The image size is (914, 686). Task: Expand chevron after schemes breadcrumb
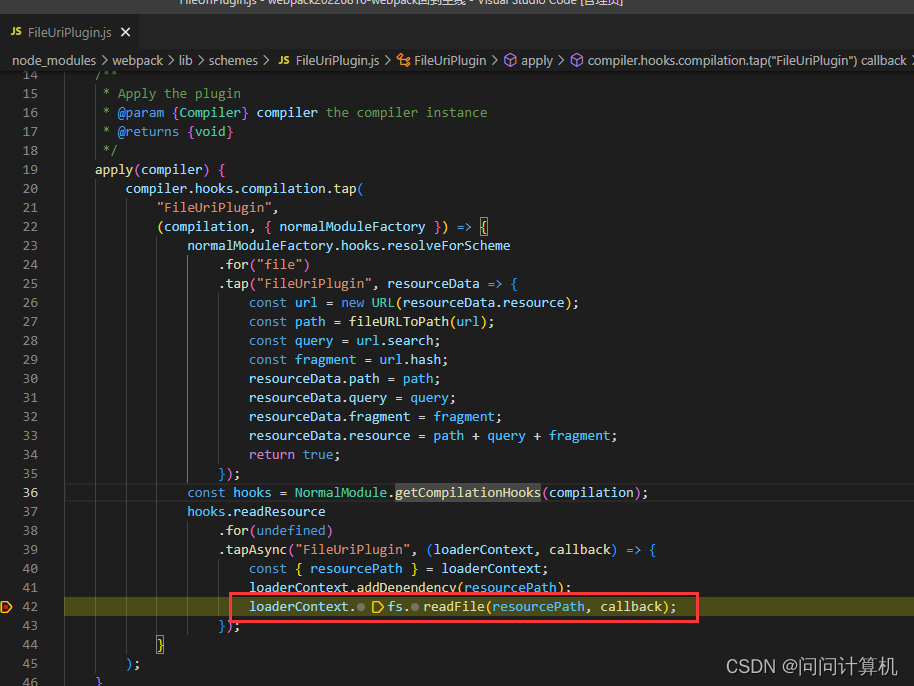(266, 61)
